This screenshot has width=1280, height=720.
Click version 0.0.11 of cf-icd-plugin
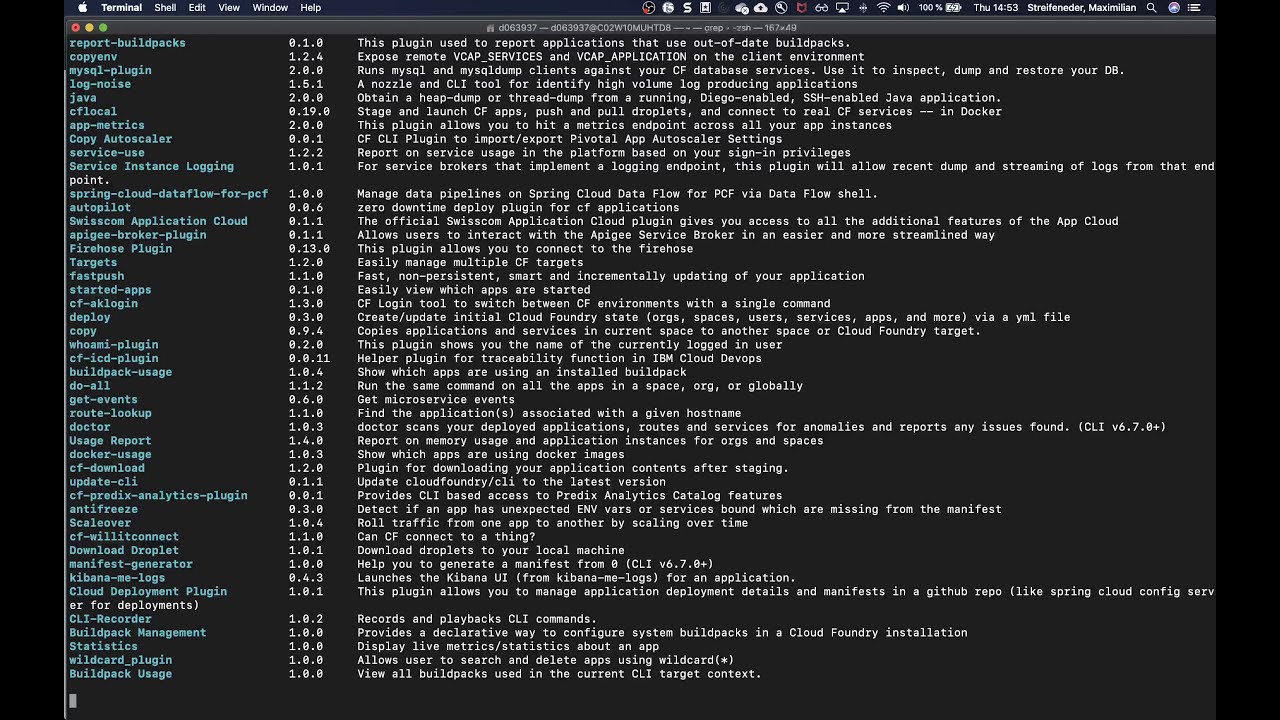309,358
